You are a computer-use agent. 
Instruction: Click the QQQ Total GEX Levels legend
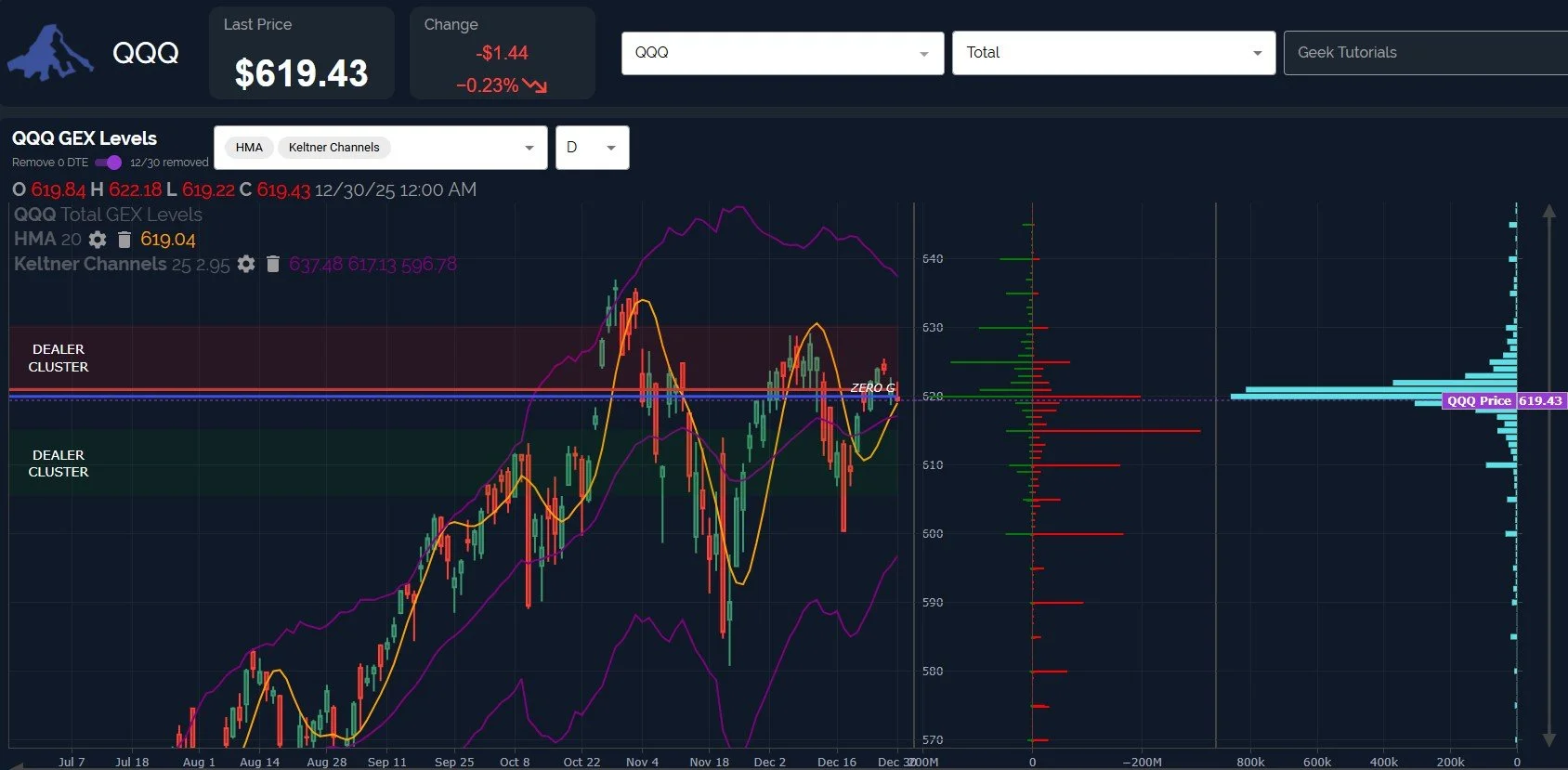(x=108, y=215)
